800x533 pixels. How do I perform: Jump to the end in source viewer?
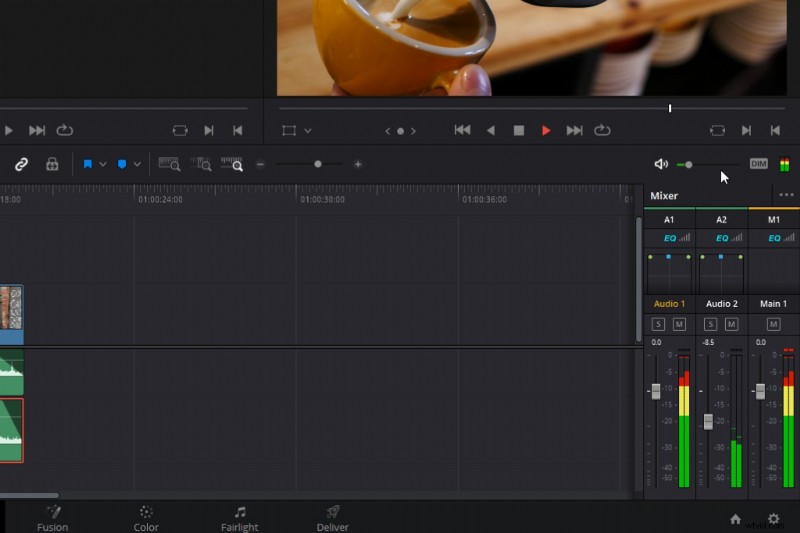[37, 131]
